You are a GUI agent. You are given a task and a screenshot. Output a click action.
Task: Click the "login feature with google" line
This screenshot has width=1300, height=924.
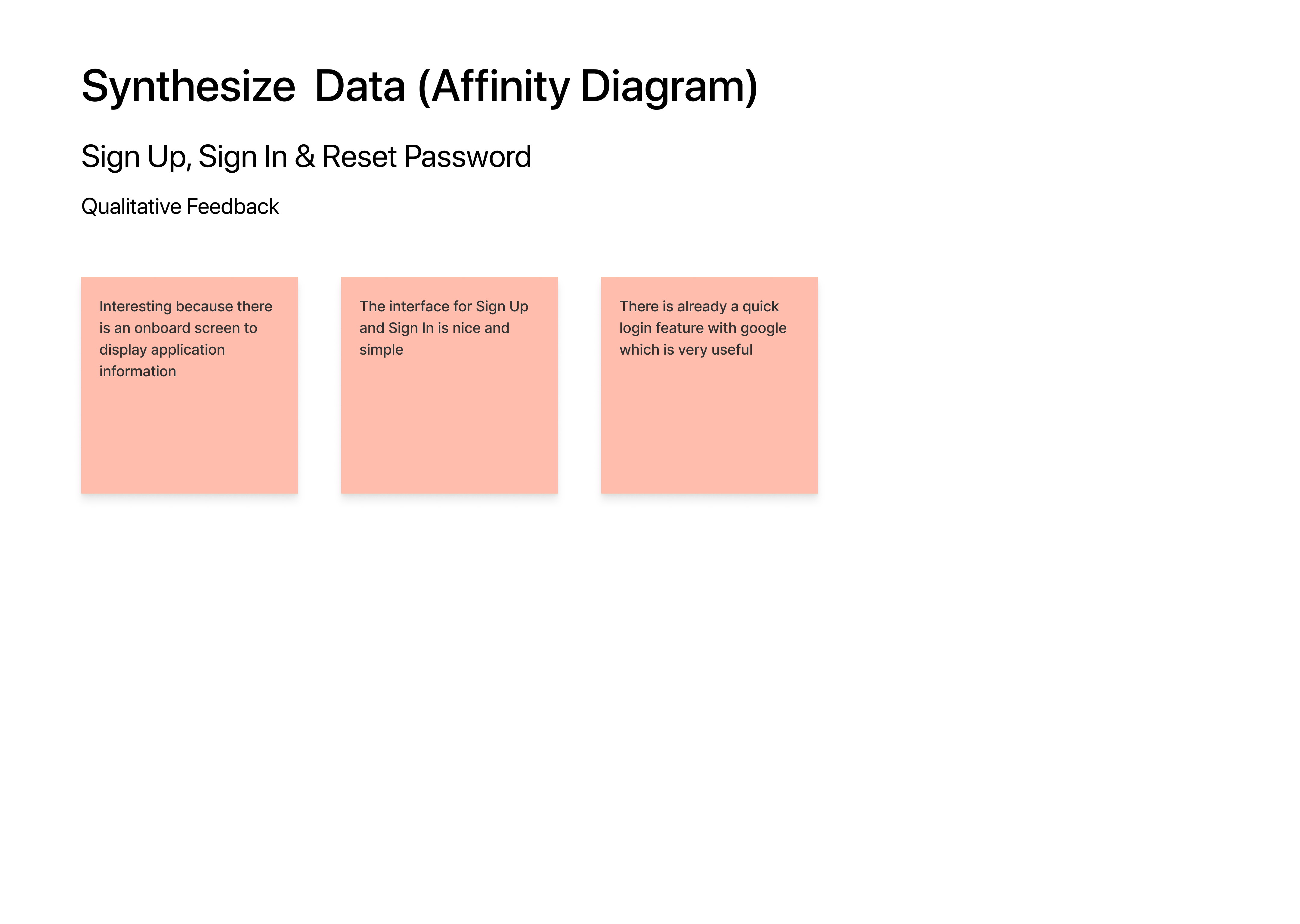coord(703,328)
